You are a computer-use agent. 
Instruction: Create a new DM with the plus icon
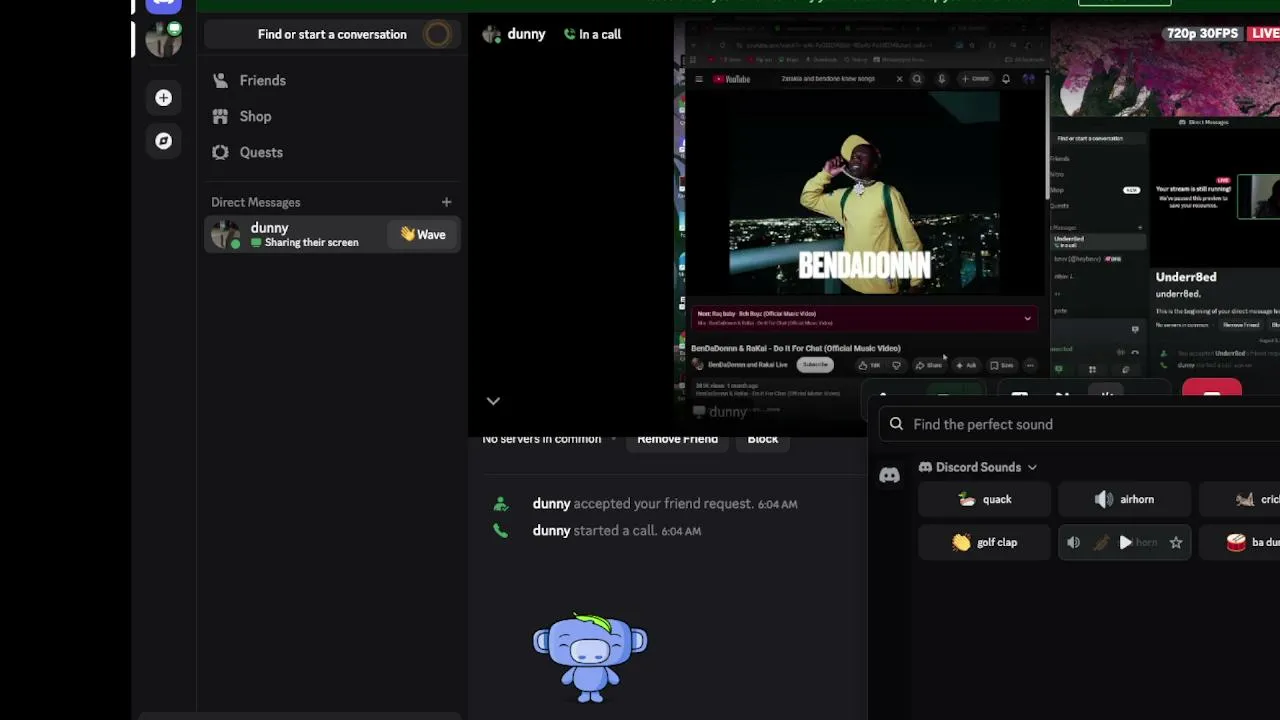pyautogui.click(x=446, y=202)
